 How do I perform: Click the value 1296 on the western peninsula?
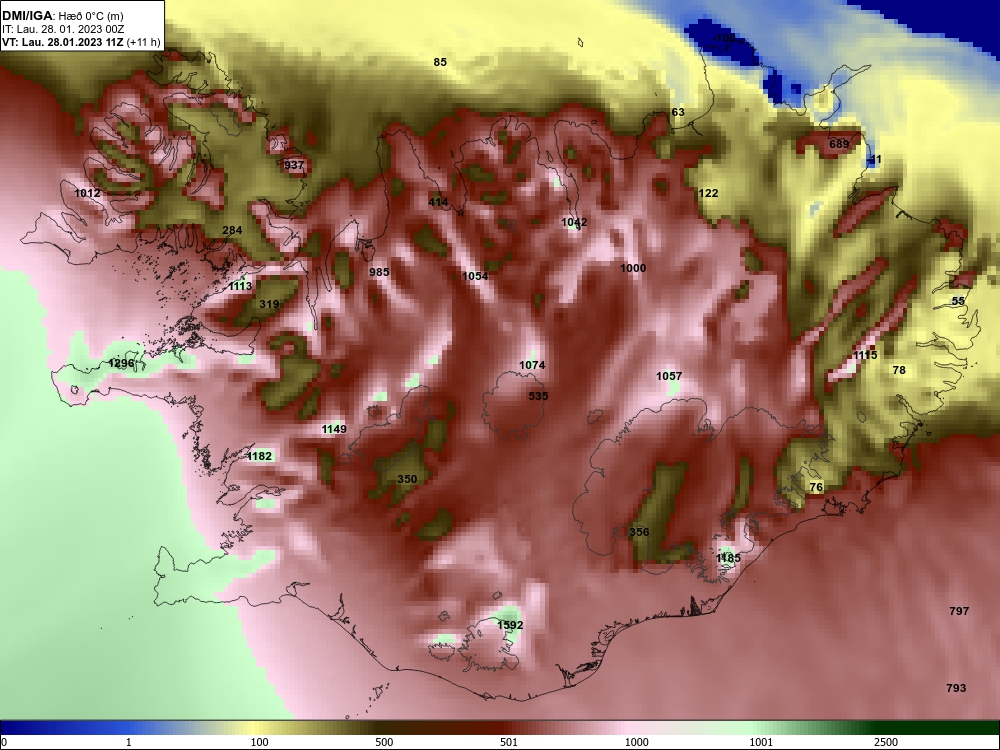(122, 364)
